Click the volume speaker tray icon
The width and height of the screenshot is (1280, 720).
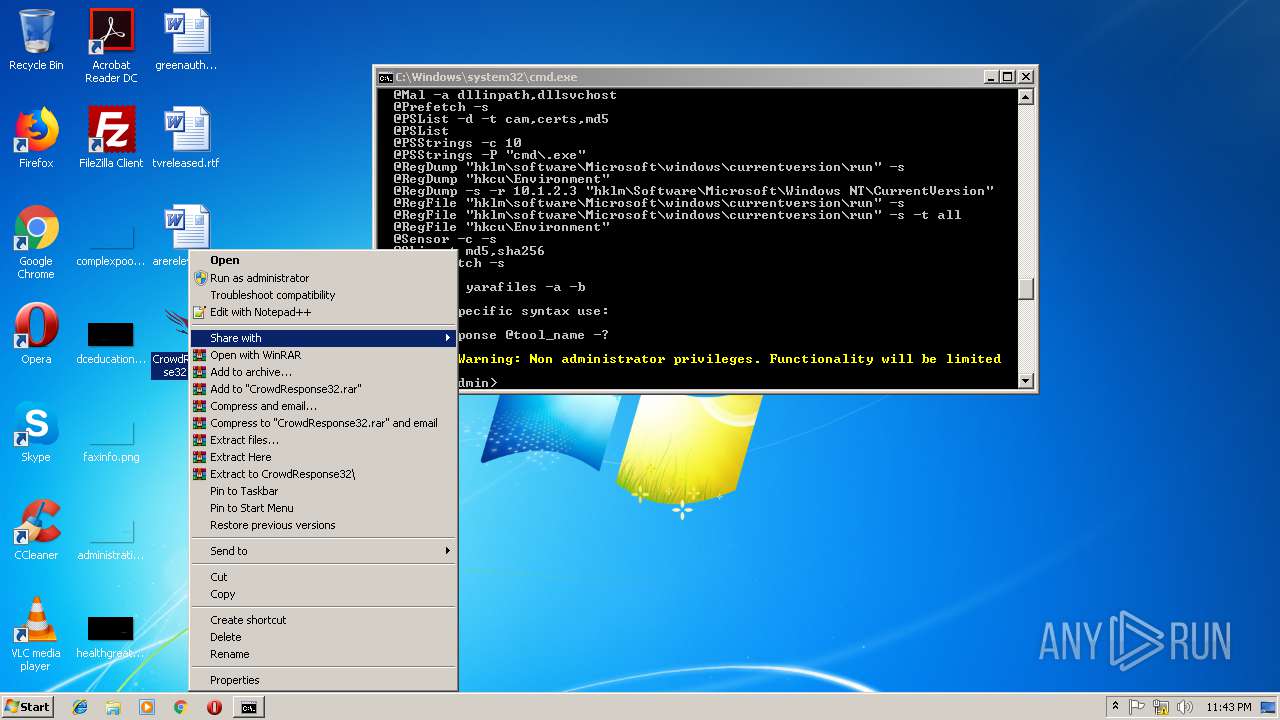point(1185,707)
